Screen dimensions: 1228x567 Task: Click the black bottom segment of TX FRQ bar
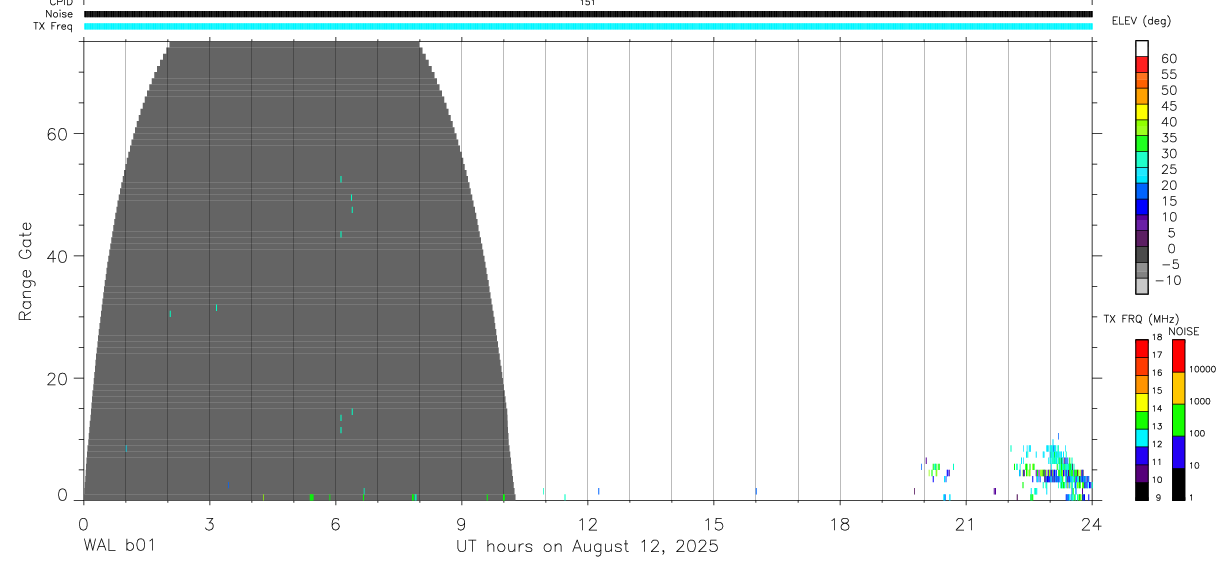pyautogui.click(x=1142, y=491)
